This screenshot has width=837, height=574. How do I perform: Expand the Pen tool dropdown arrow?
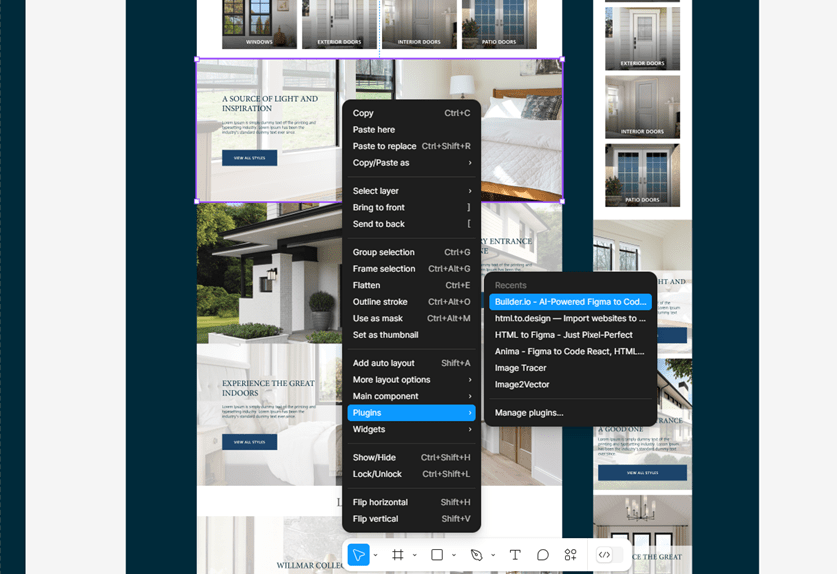493,556
